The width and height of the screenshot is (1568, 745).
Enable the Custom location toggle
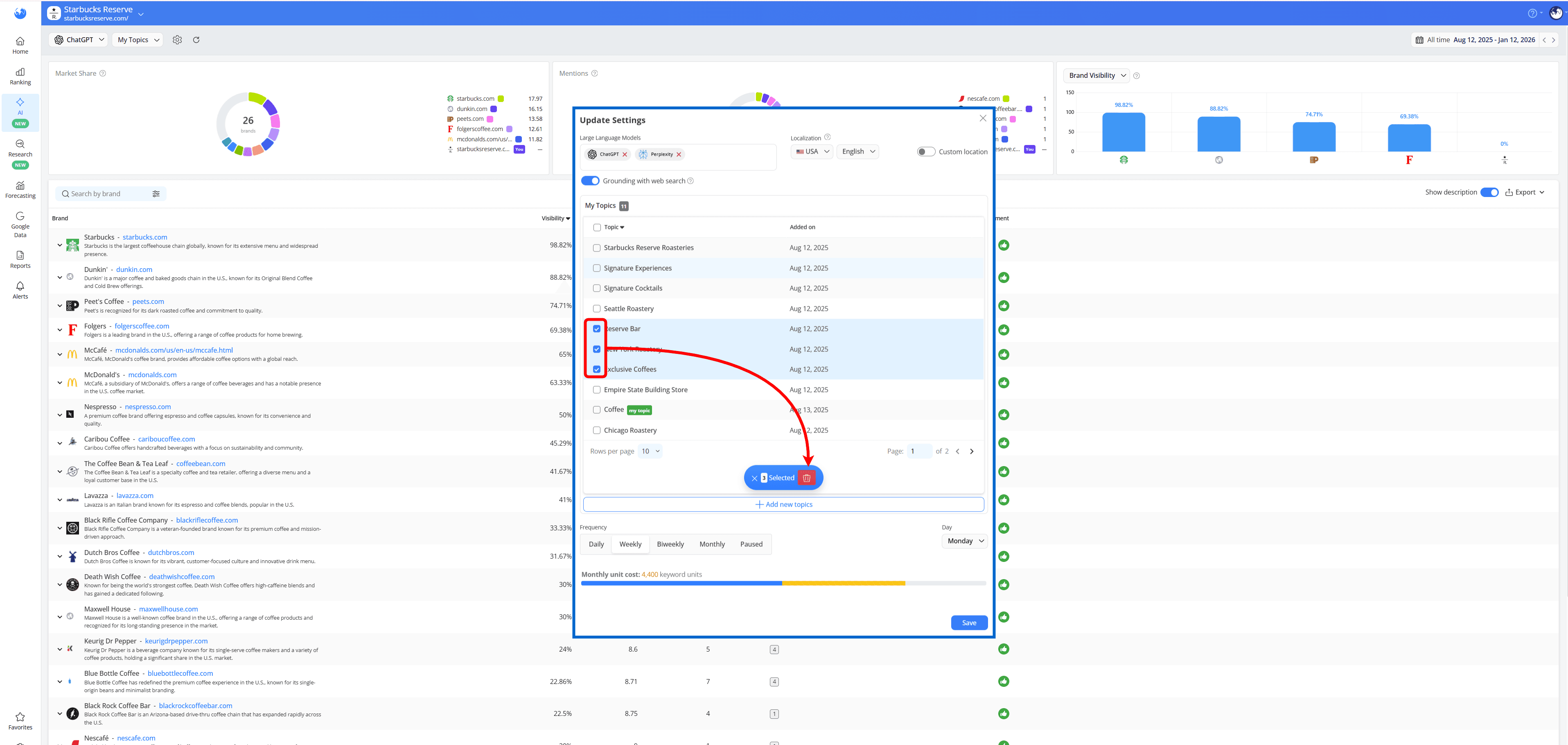pyautogui.click(x=926, y=151)
